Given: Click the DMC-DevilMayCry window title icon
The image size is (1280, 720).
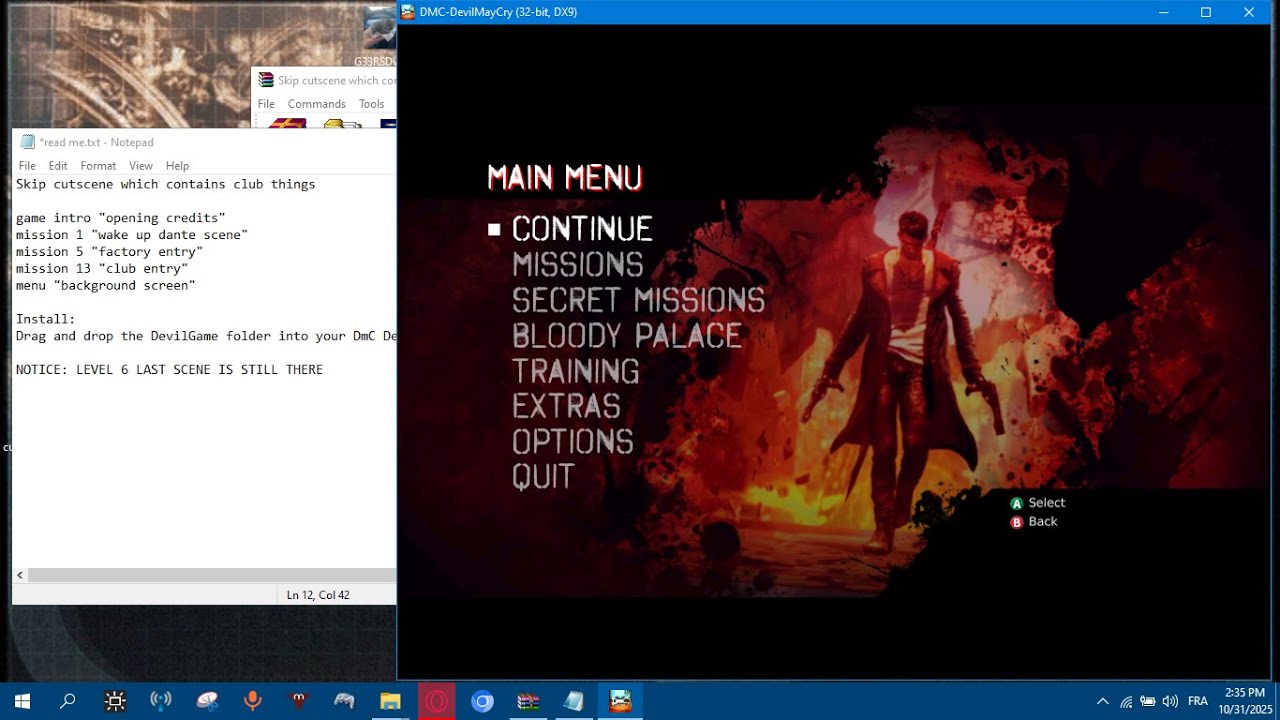Looking at the screenshot, I should pyautogui.click(x=408, y=12).
